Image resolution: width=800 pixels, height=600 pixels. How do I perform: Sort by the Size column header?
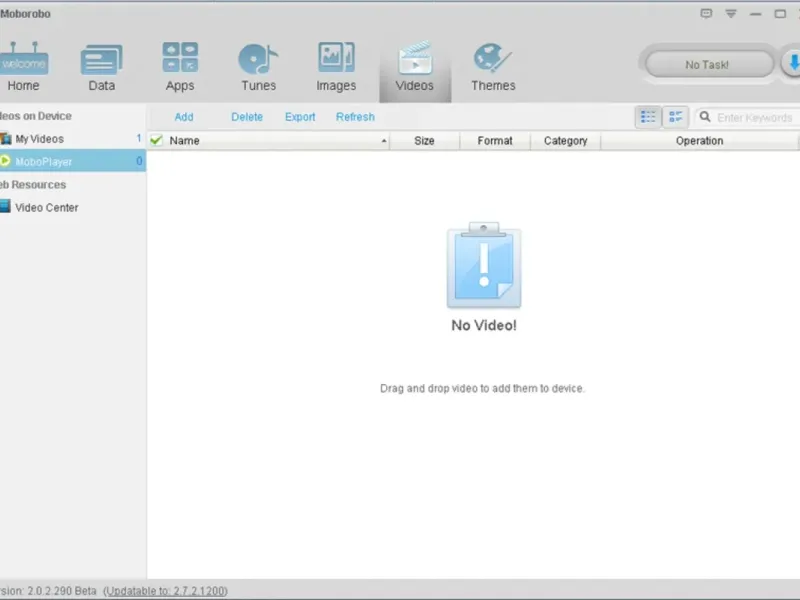424,141
